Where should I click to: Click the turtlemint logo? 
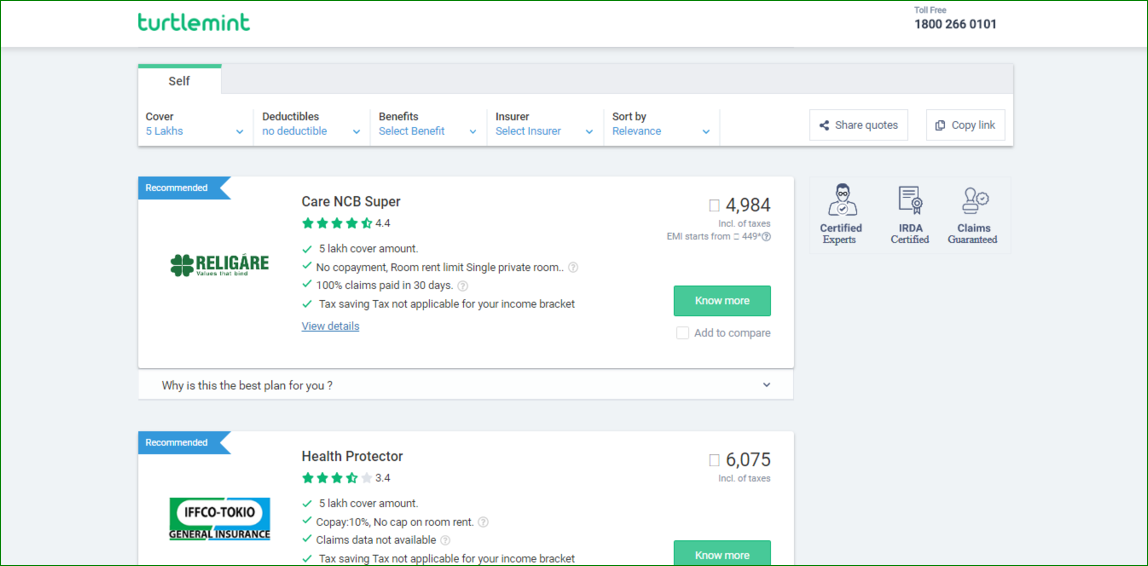[x=194, y=22]
